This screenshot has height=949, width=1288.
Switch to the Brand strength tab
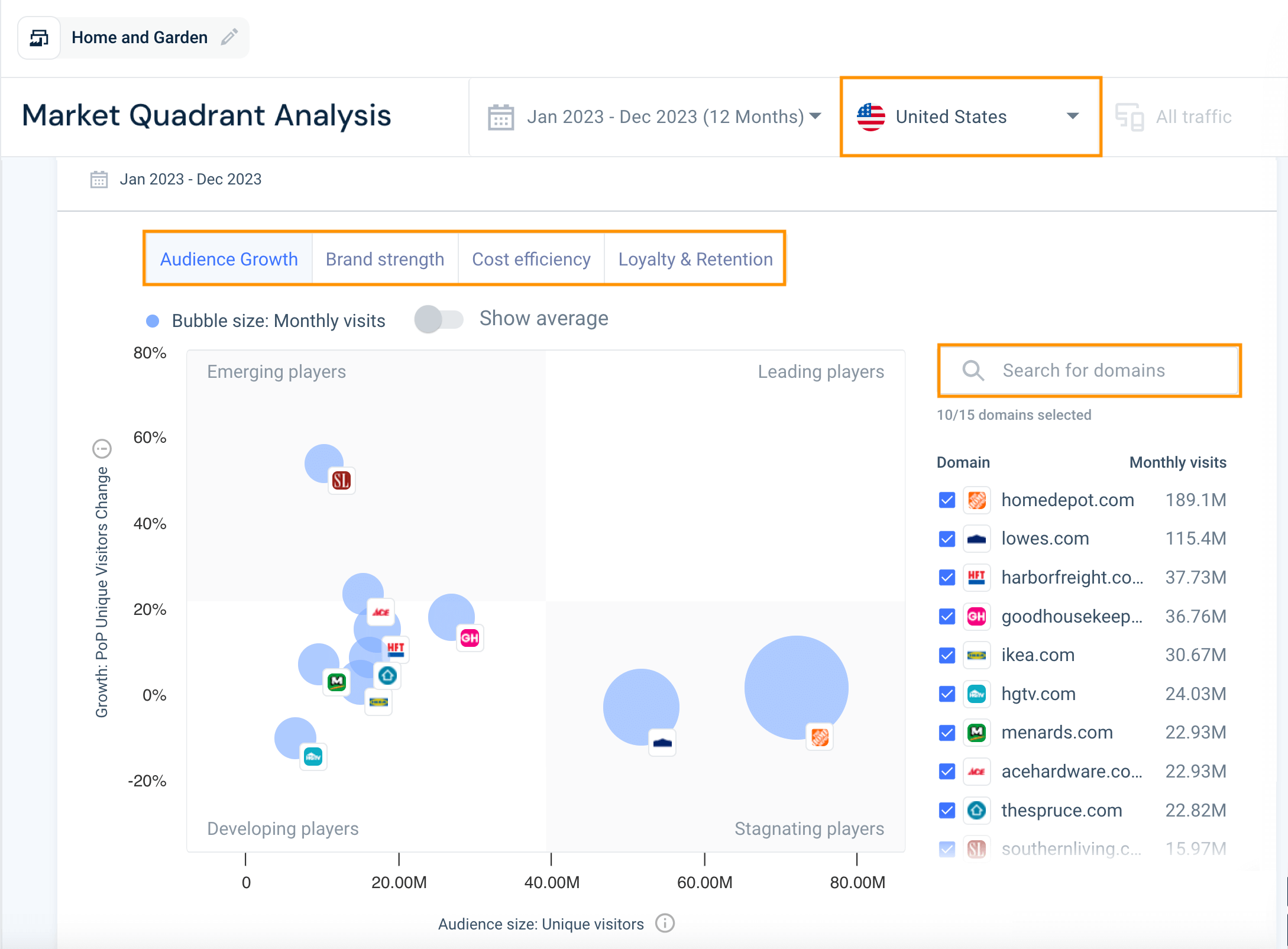click(x=384, y=258)
